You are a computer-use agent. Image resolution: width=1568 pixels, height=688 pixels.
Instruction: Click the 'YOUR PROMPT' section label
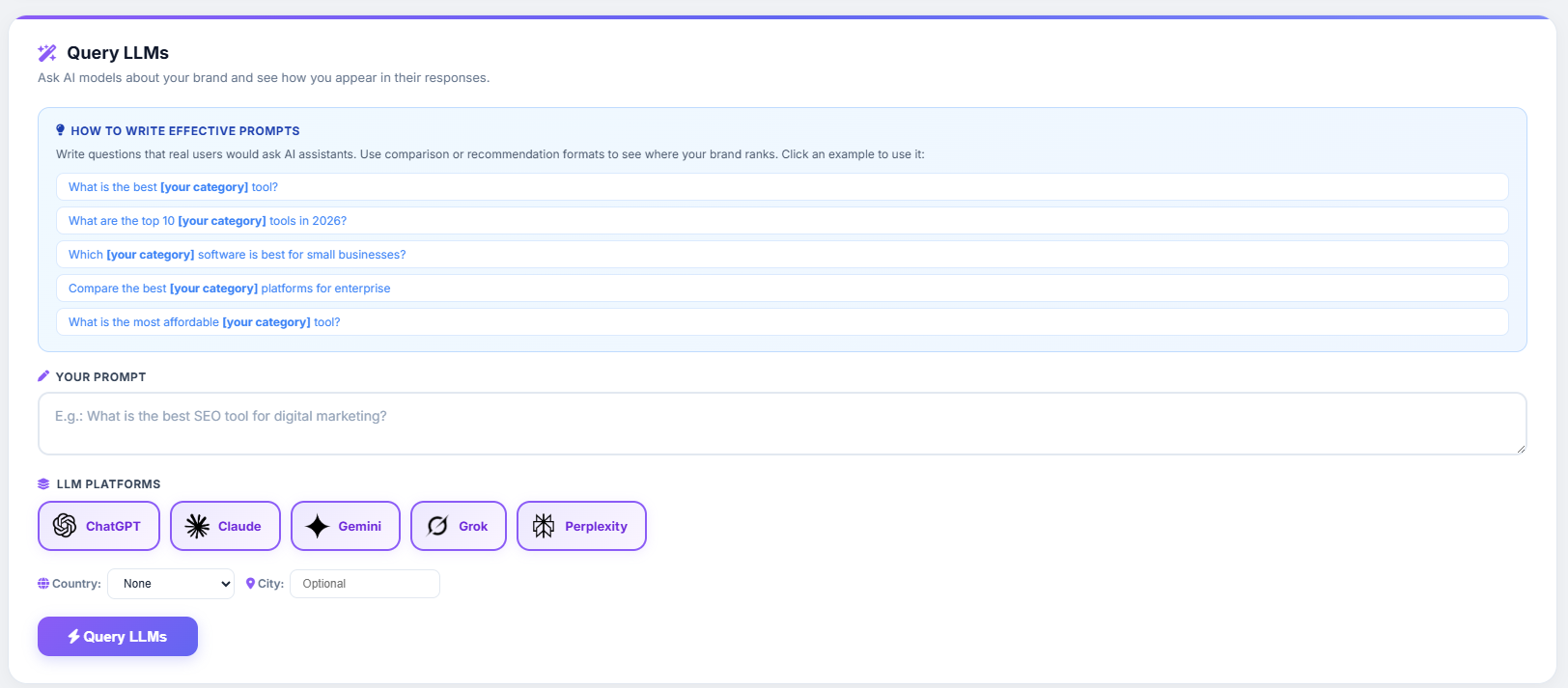(x=100, y=377)
